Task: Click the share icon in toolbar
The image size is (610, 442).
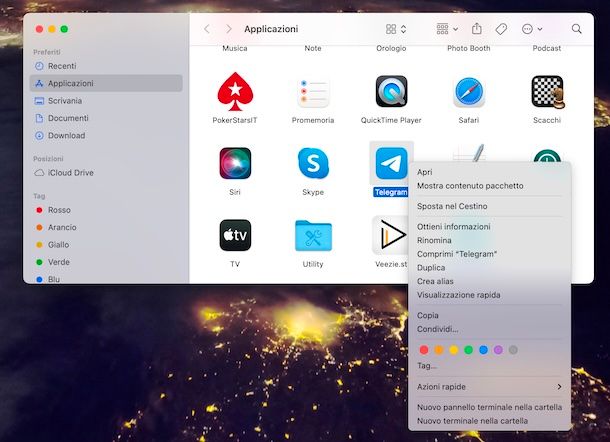Action: (477, 29)
